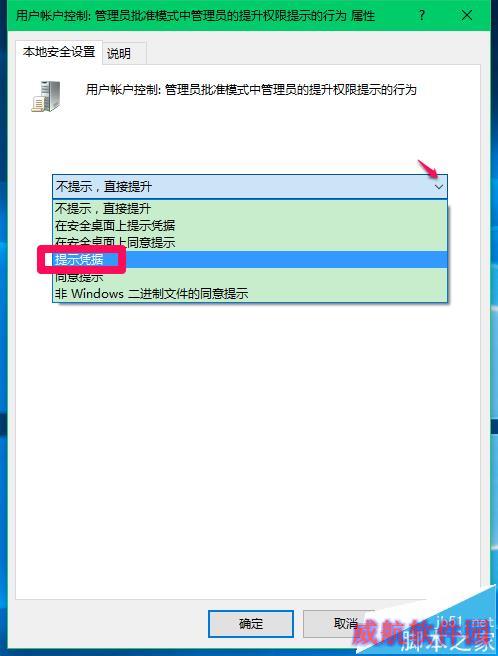Close the properties dialog with X
This screenshot has width=498, height=656.
click(x=467, y=15)
